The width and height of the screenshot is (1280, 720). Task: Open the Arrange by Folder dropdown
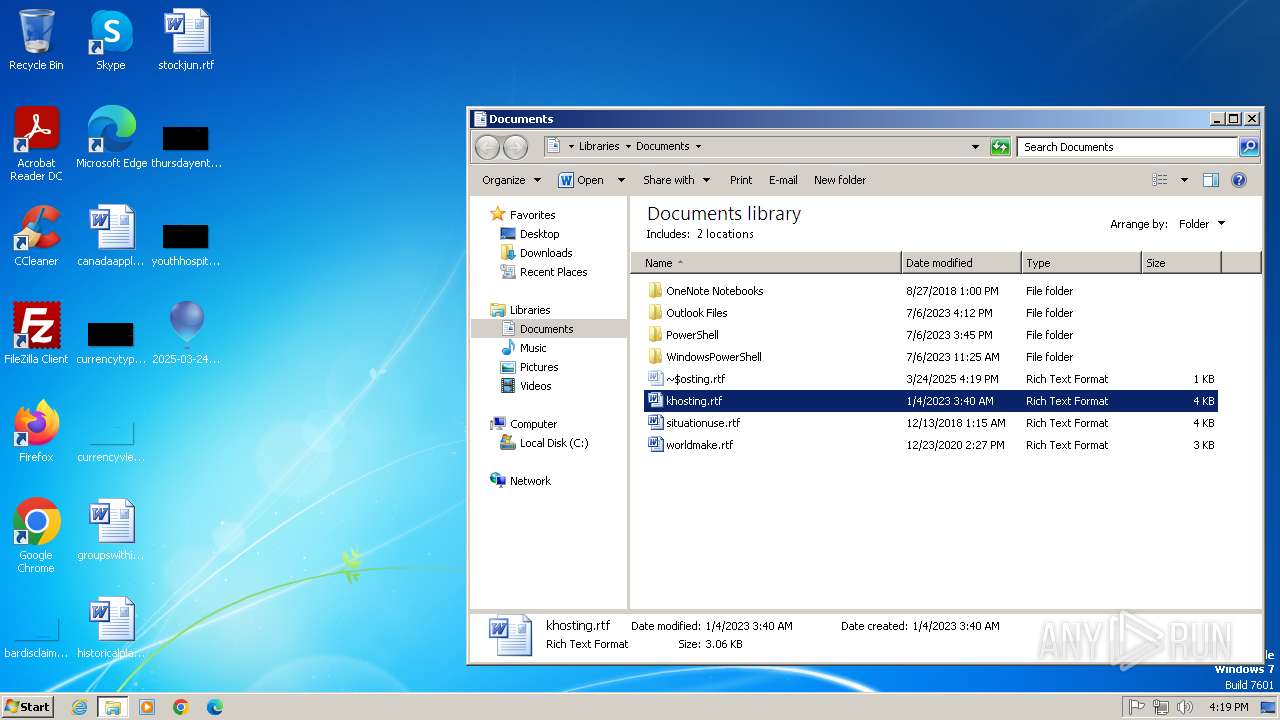coord(1202,224)
